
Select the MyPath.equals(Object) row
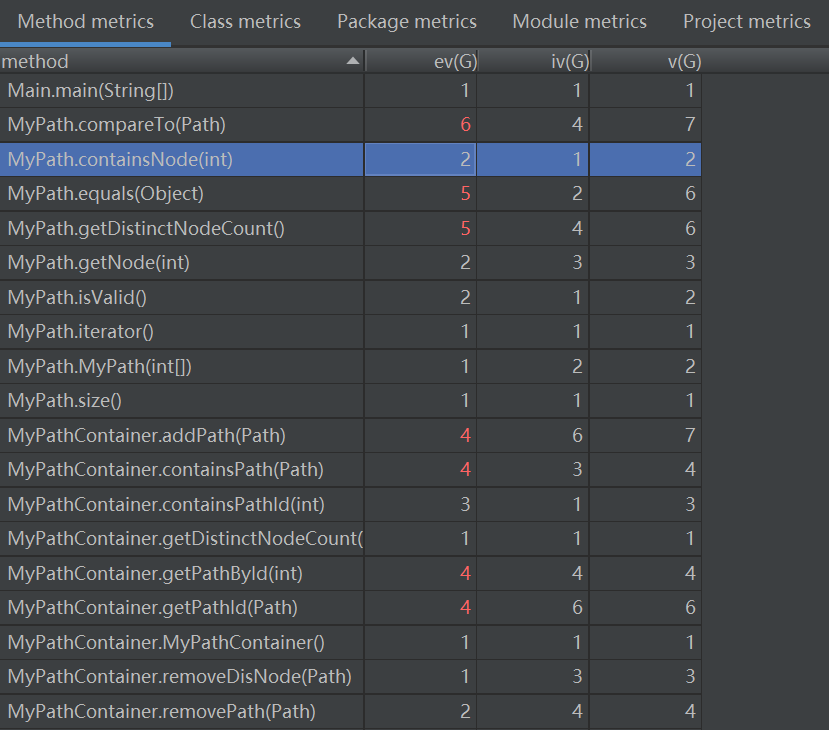tap(351, 193)
